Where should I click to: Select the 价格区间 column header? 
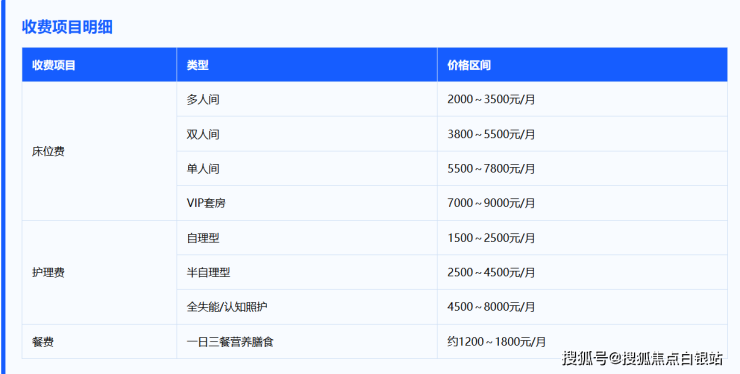coord(582,65)
